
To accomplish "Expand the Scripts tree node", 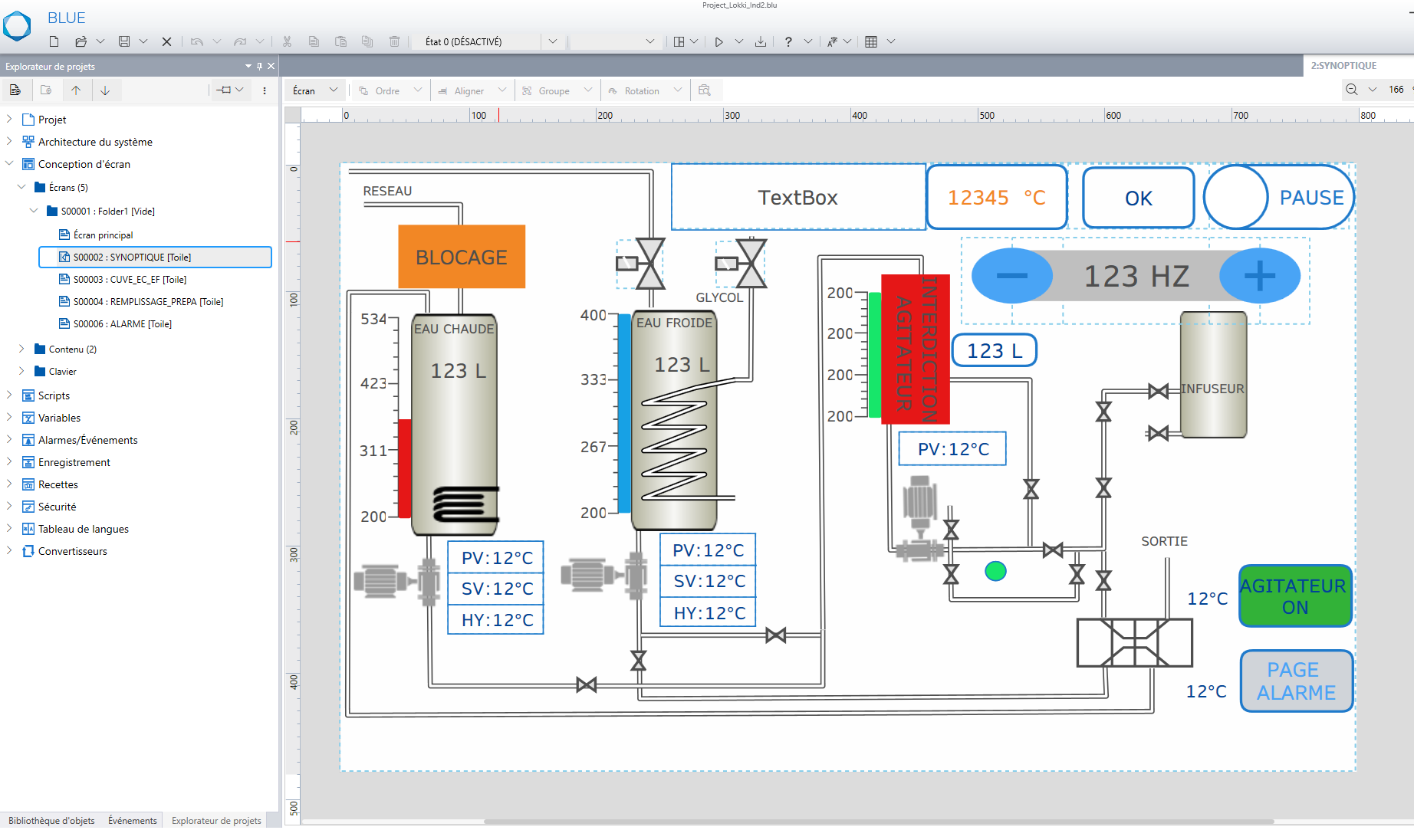I will point(9,395).
